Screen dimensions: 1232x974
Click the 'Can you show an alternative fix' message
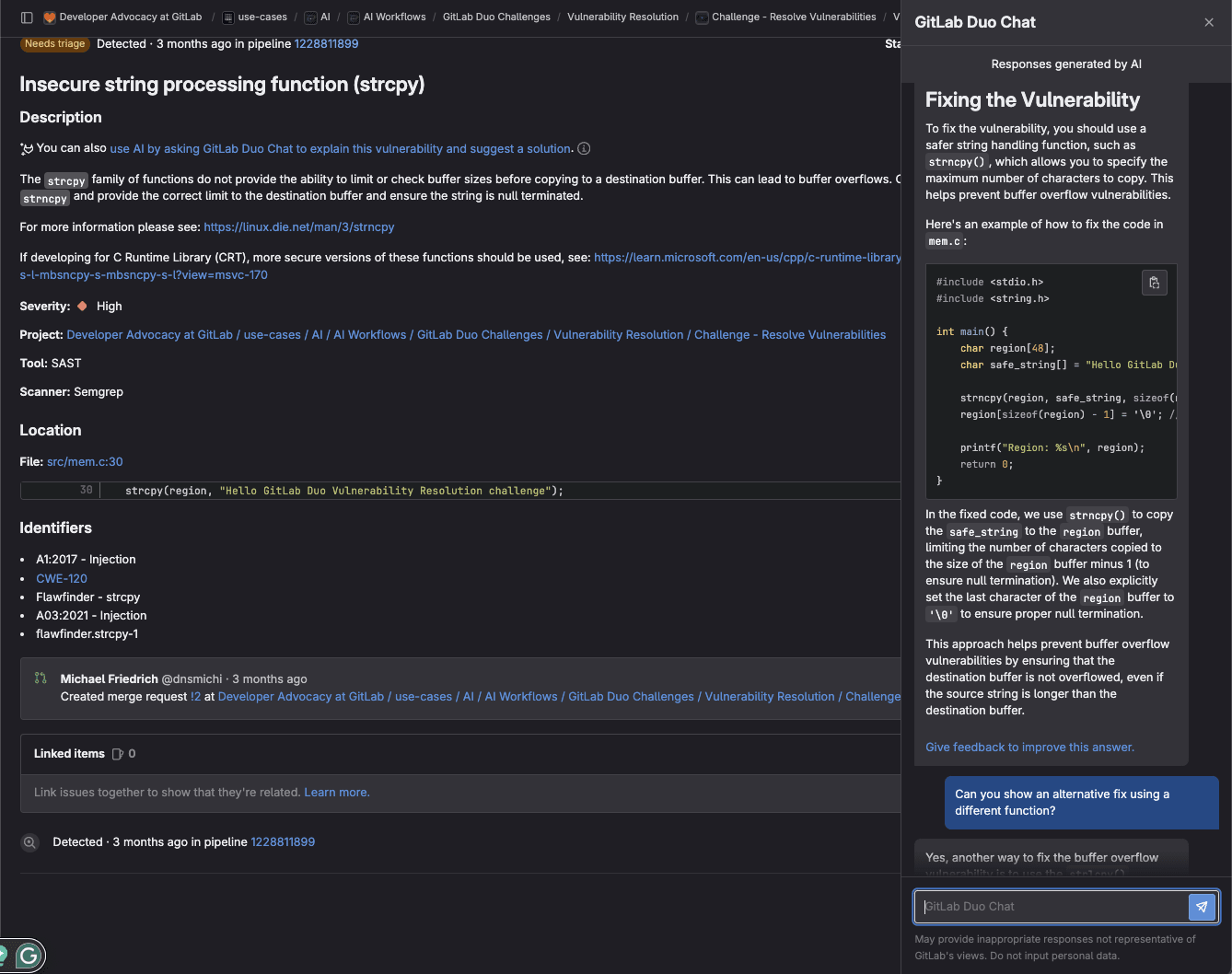point(1081,802)
